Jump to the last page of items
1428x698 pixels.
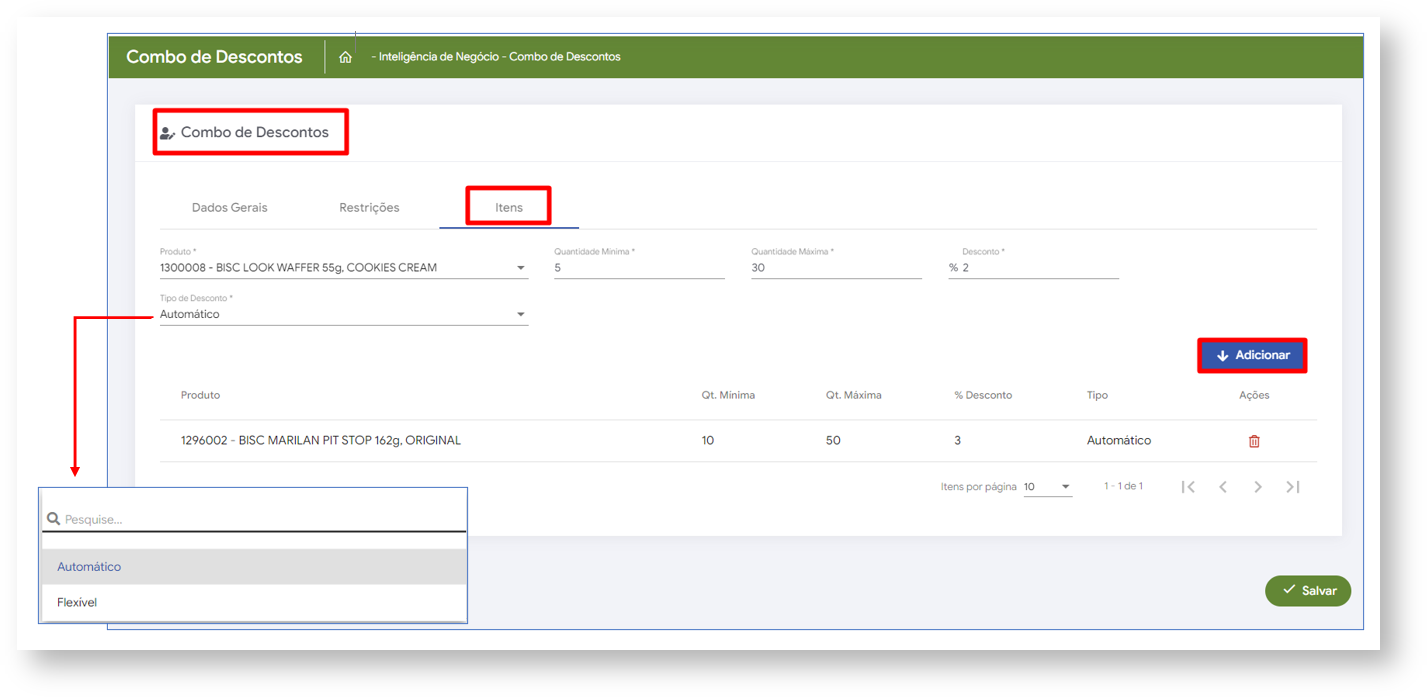[x=1293, y=487]
